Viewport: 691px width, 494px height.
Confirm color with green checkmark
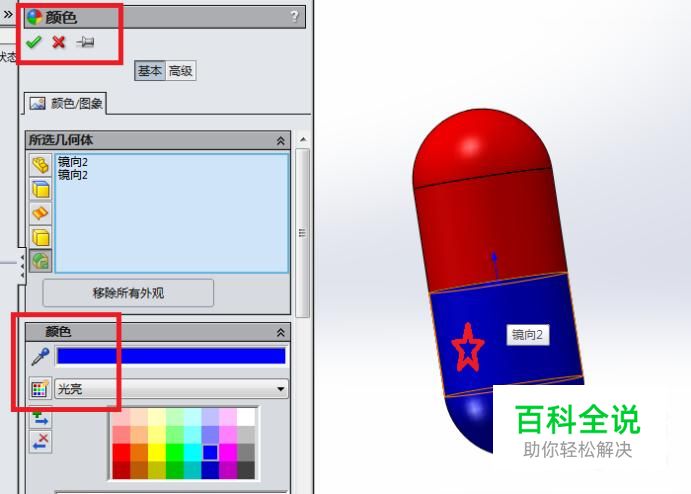click(33, 42)
